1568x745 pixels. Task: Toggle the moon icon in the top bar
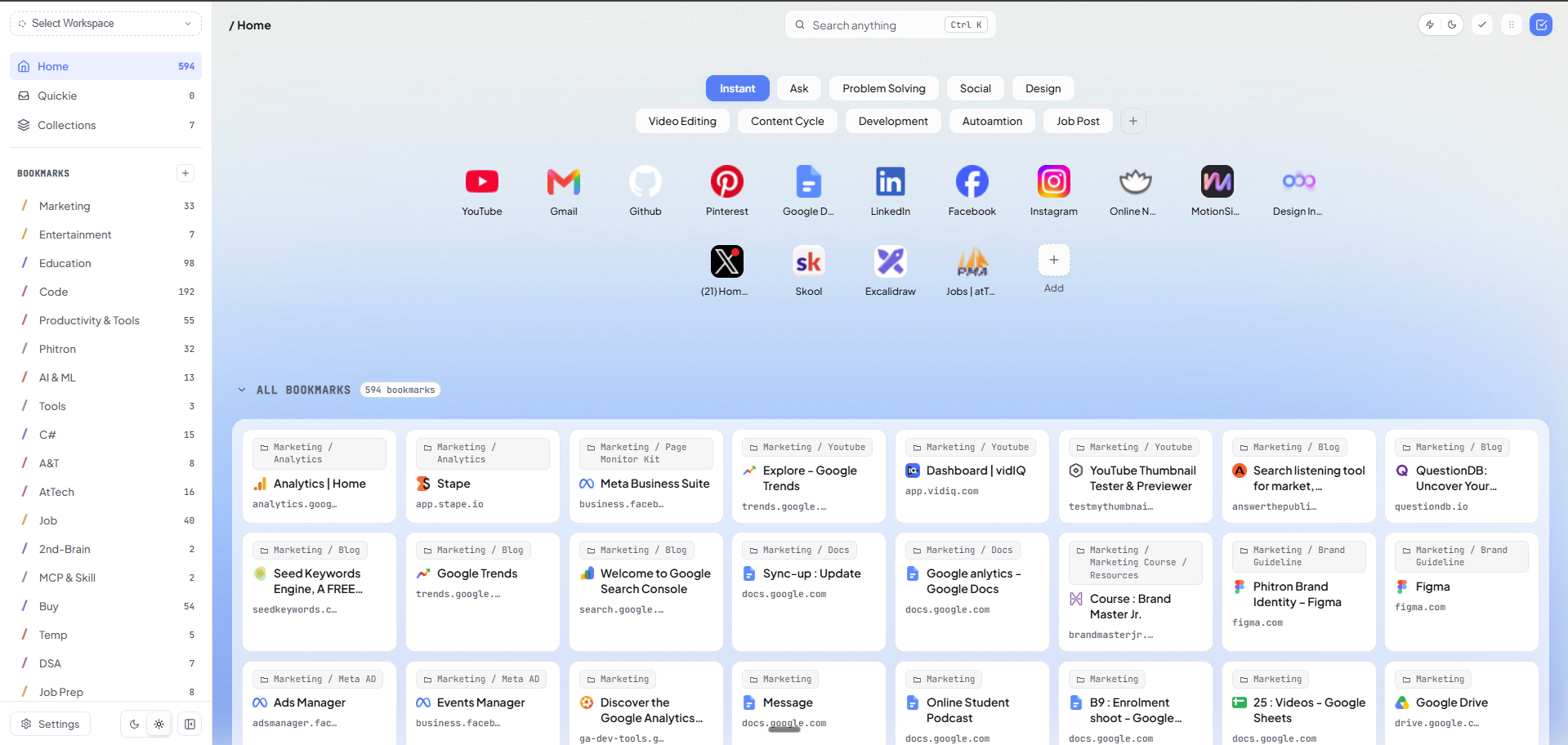[1452, 25]
